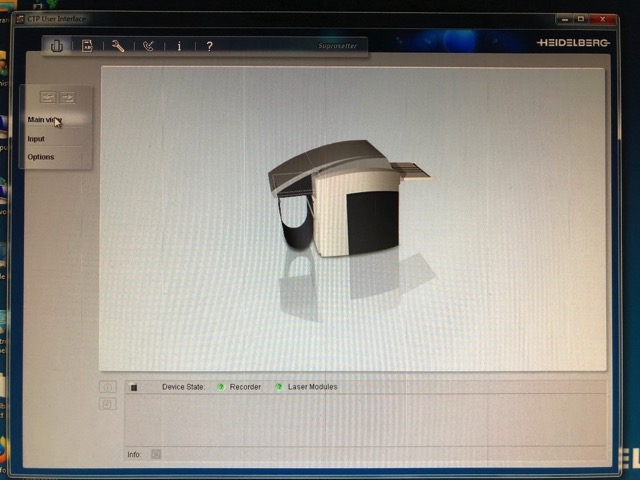Select Main view in the side menu
The image size is (640, 480).
pyautogui.click(x=43, y=120)
